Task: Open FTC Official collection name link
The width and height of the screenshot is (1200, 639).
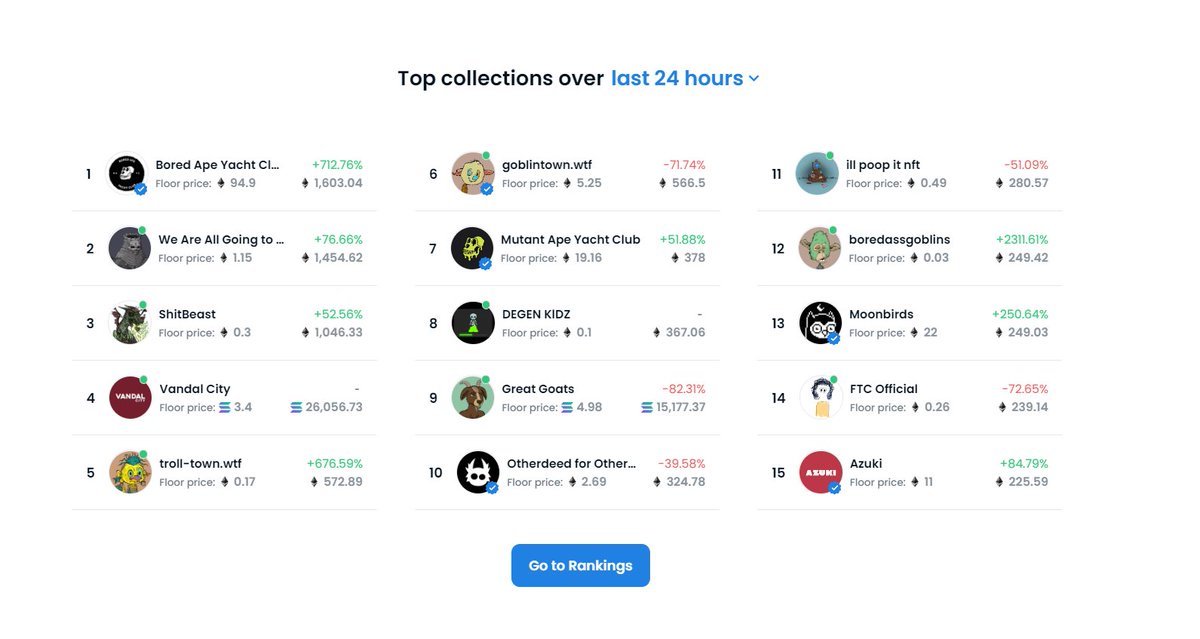Action: (884, 389)
